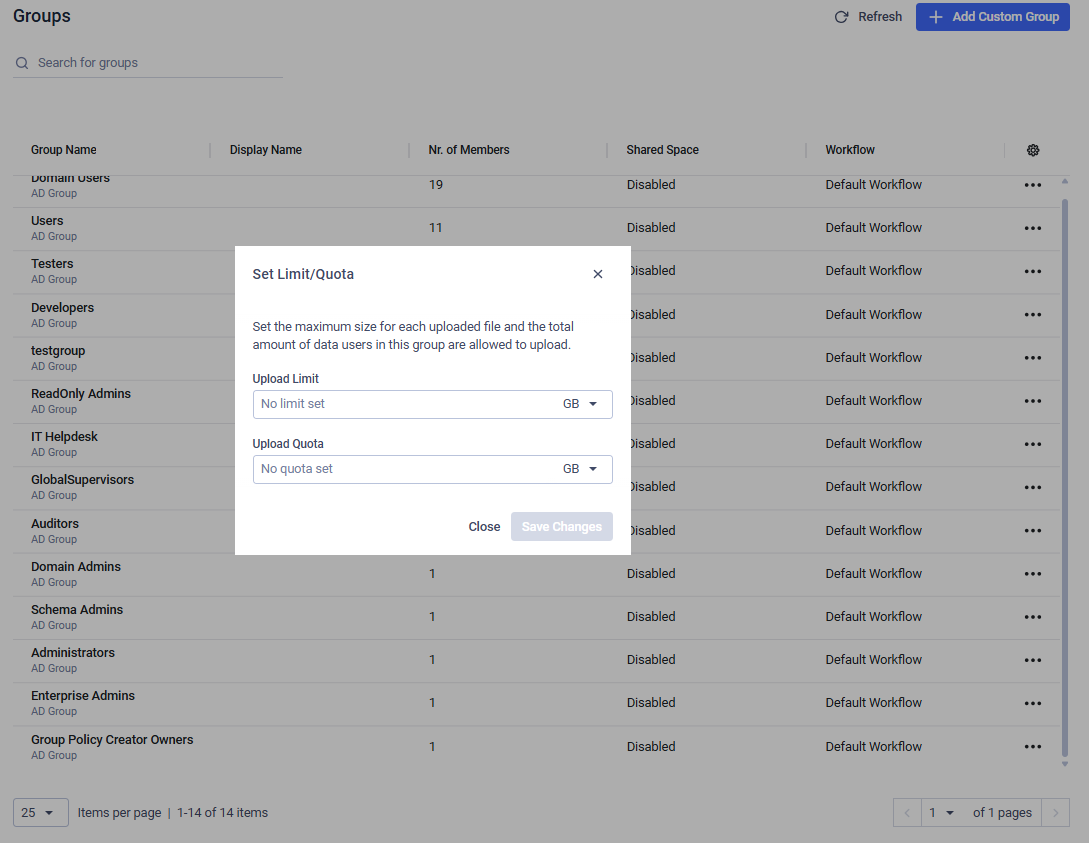This screenshot has width=1089, height=843.
Task: Open the Upload Limit unit dropdown
Action: (x=581, y=404)
